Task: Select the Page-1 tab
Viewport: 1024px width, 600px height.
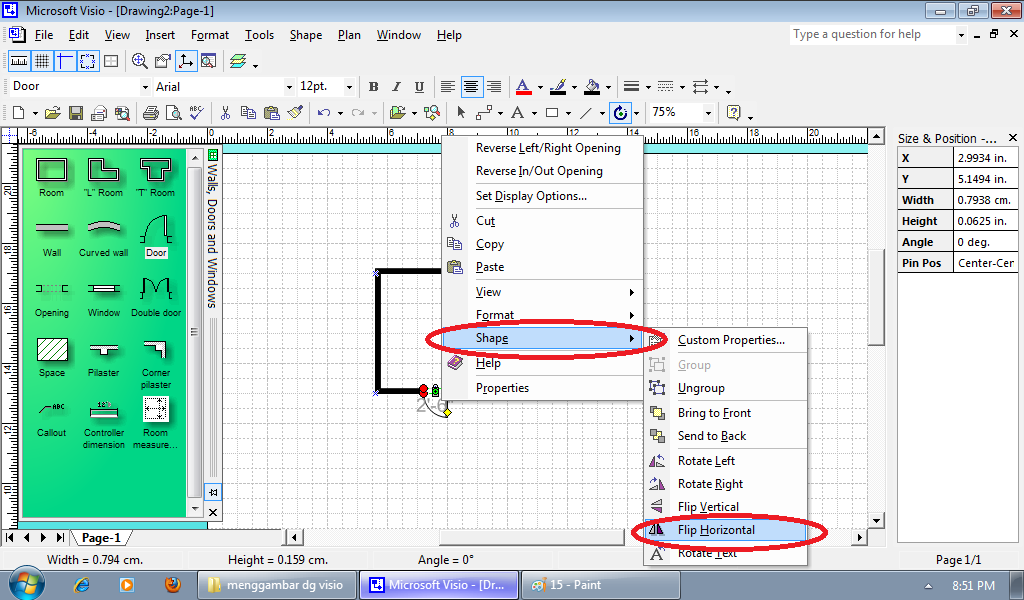Action: 101,538
